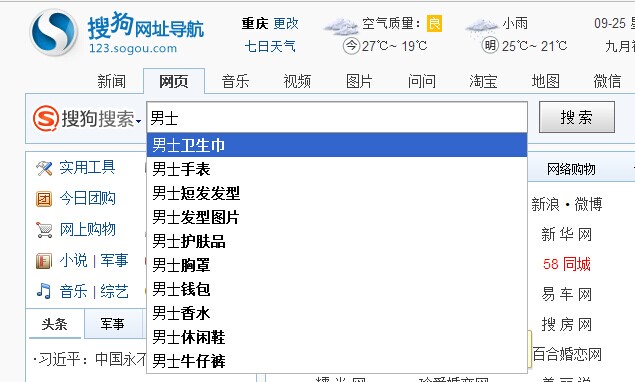Select suggestion 男士发型图片

[337, 217]
